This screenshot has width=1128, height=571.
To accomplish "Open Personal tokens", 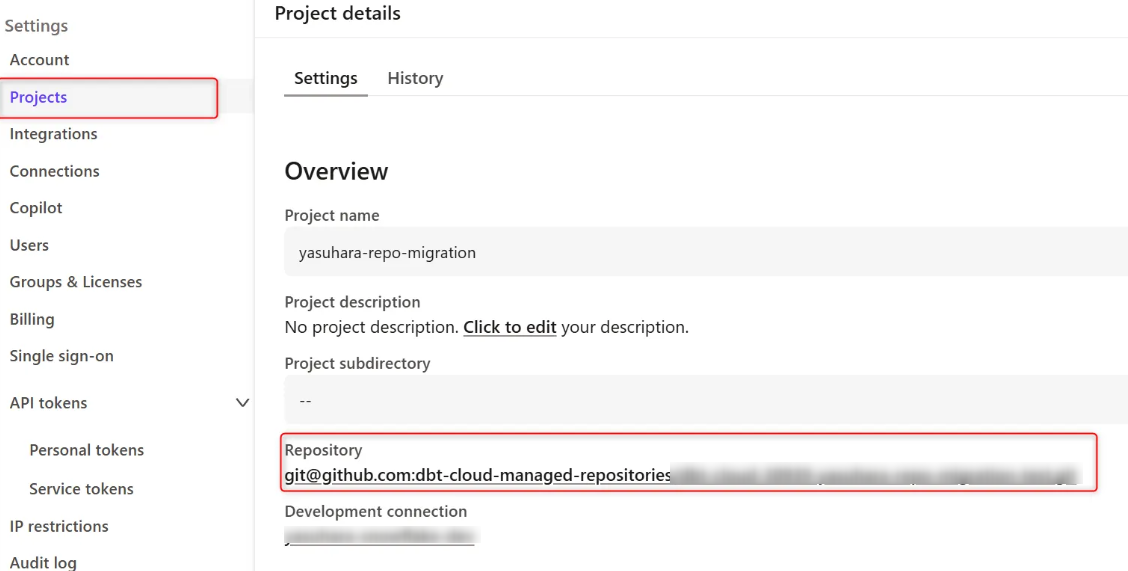I will tap(87, 450).
